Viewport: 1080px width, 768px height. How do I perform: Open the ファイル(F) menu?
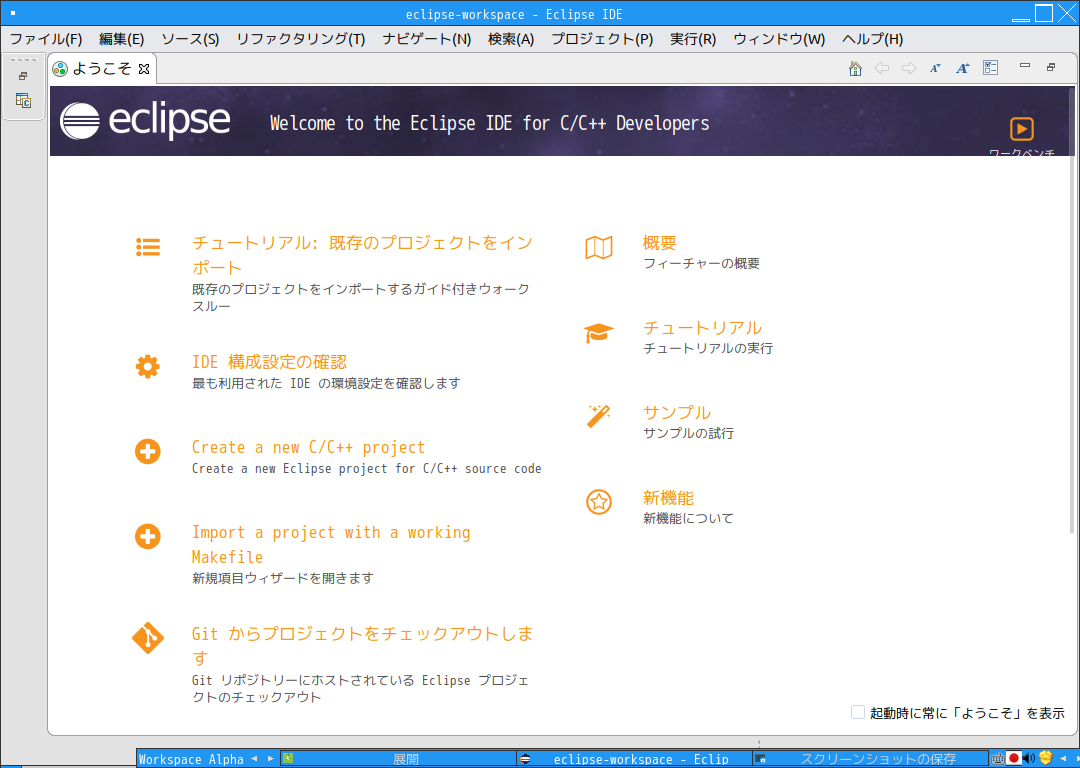point(45,39)
